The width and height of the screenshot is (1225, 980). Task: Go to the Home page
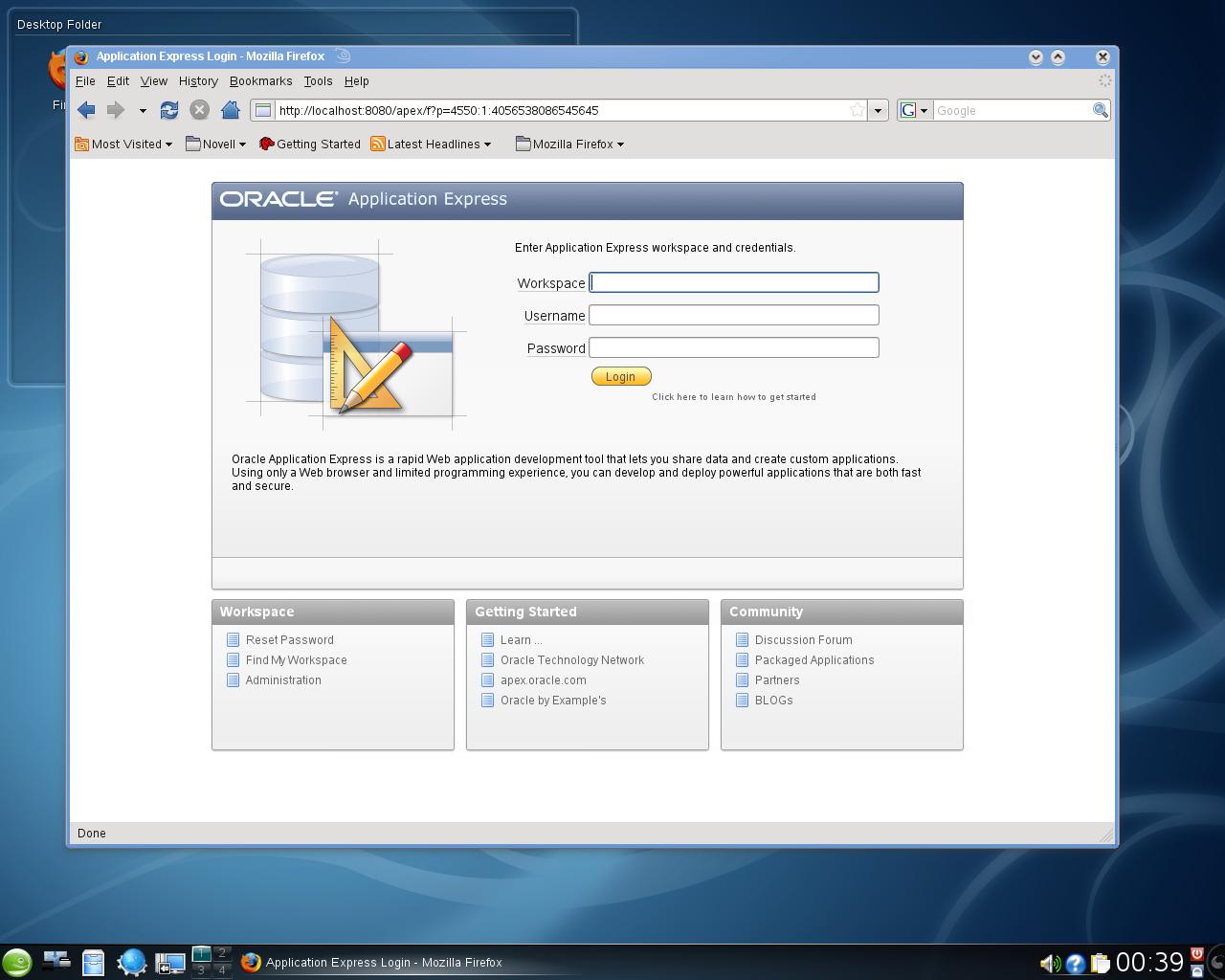pyautogui.click(x=230, y=110)
